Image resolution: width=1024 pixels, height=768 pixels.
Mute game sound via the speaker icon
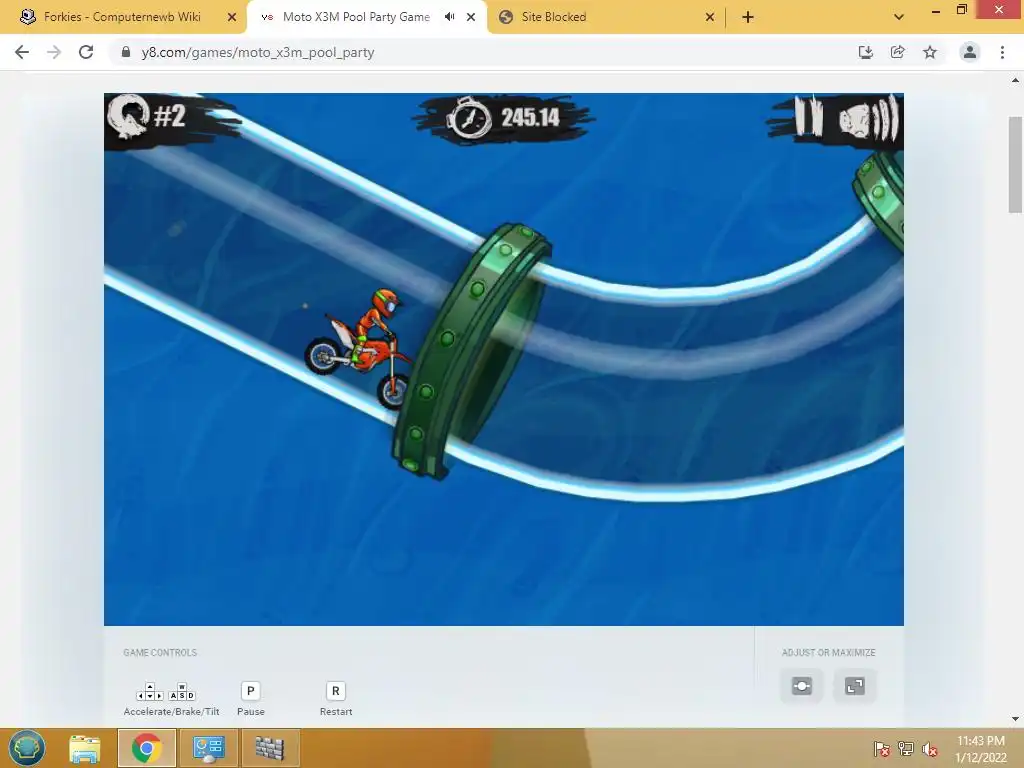tap(869, 118)
